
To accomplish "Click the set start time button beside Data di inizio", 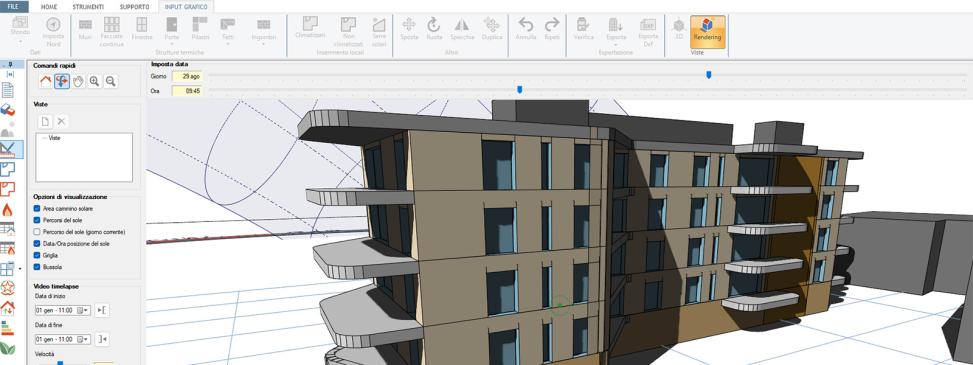I will click(x=102, y=310).
